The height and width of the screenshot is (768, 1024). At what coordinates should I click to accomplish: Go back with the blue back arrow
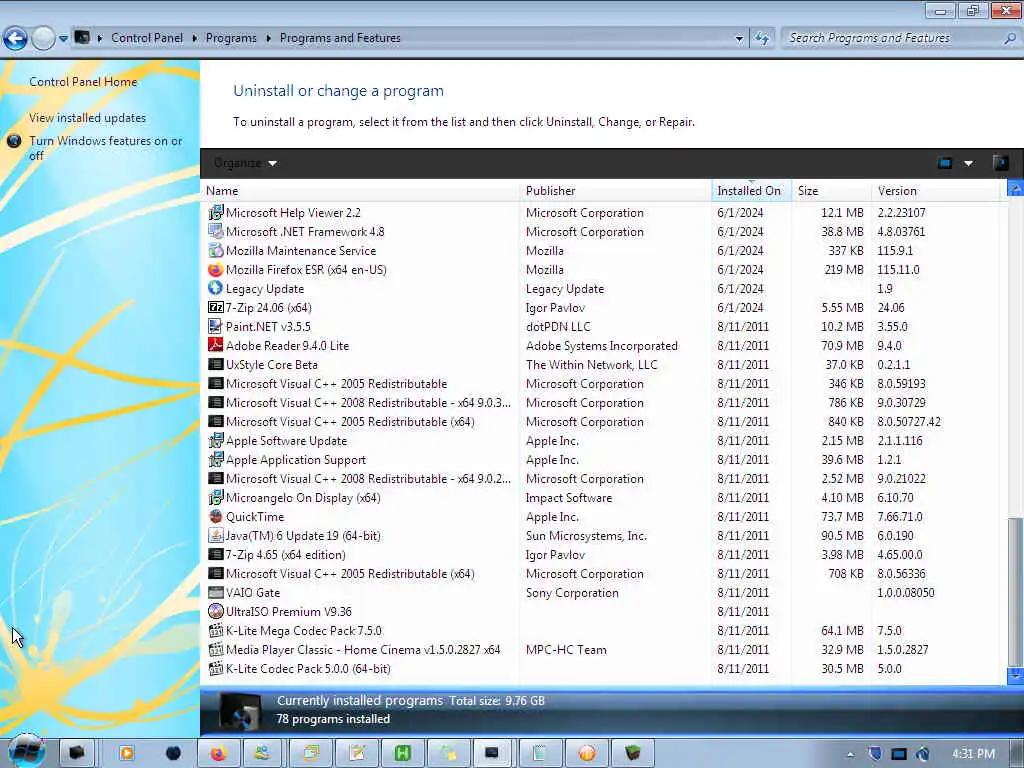(15, 39)
